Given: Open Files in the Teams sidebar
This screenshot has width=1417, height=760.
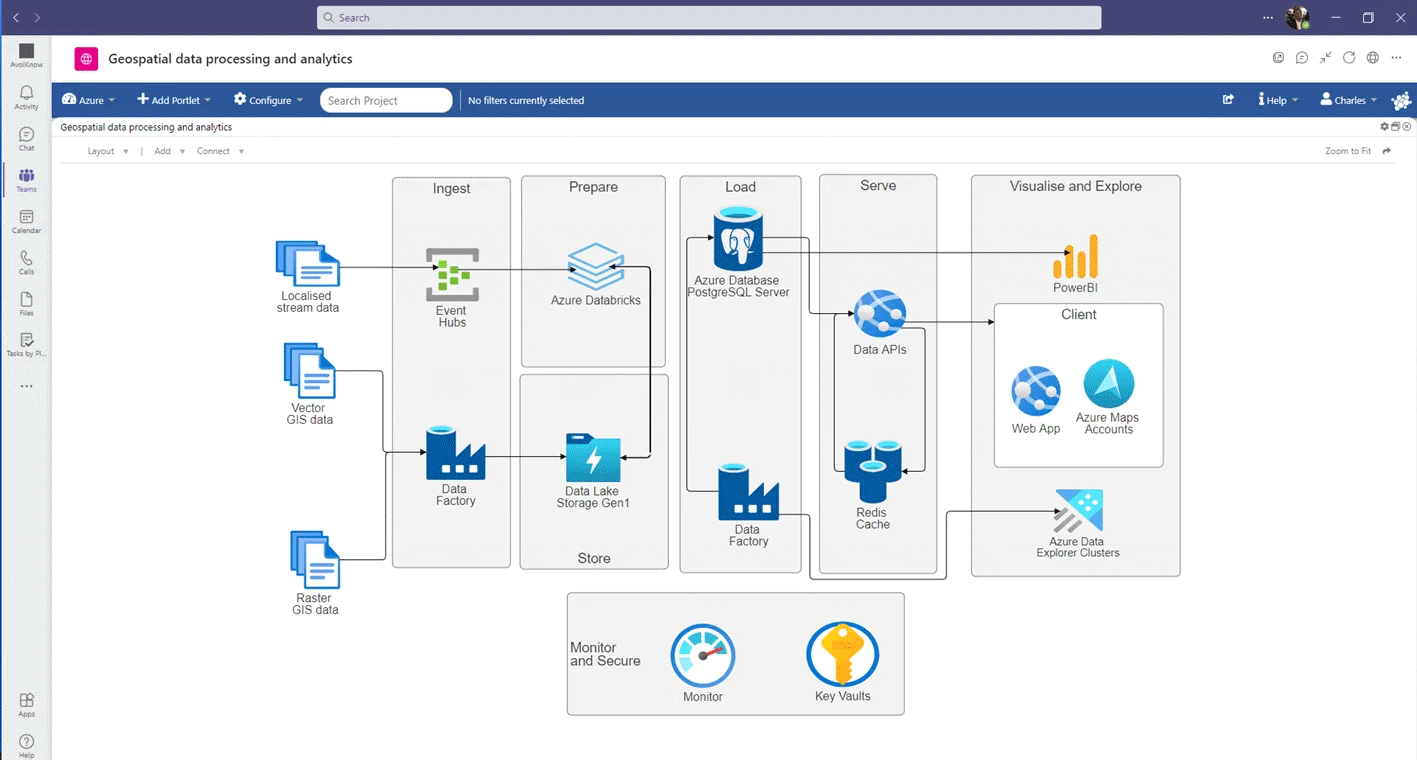Looking at the screenshot, I should (x=26, y=304).
